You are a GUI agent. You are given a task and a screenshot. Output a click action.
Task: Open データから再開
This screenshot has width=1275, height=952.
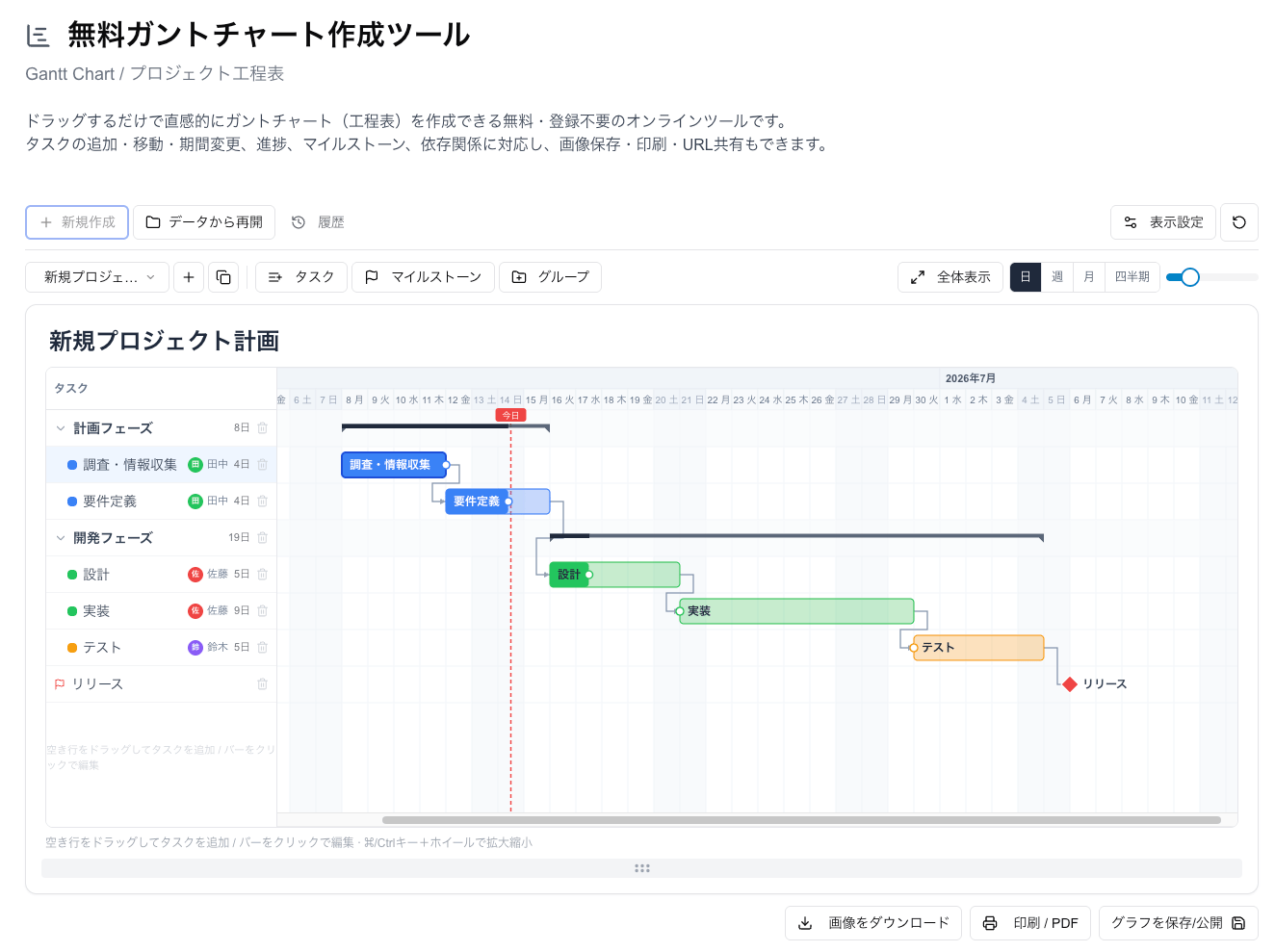tap(204, 222)
